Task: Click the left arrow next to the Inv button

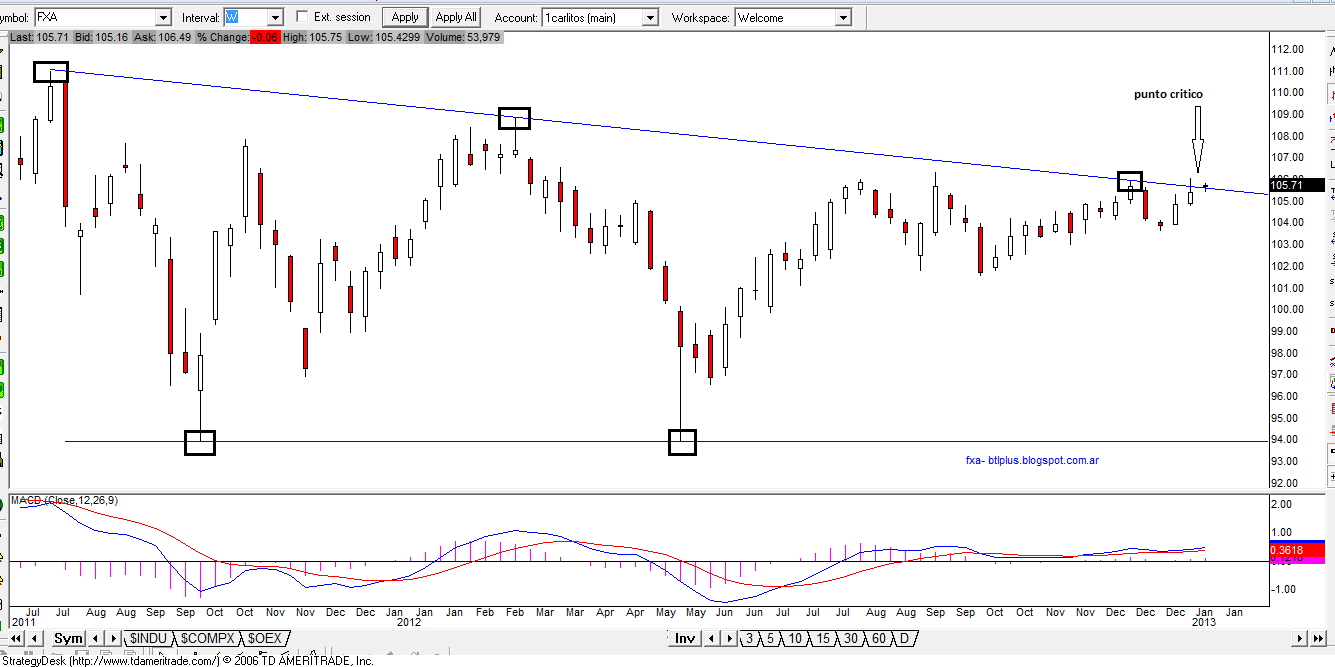Action: pyautogui.click(x=712, y=638)
